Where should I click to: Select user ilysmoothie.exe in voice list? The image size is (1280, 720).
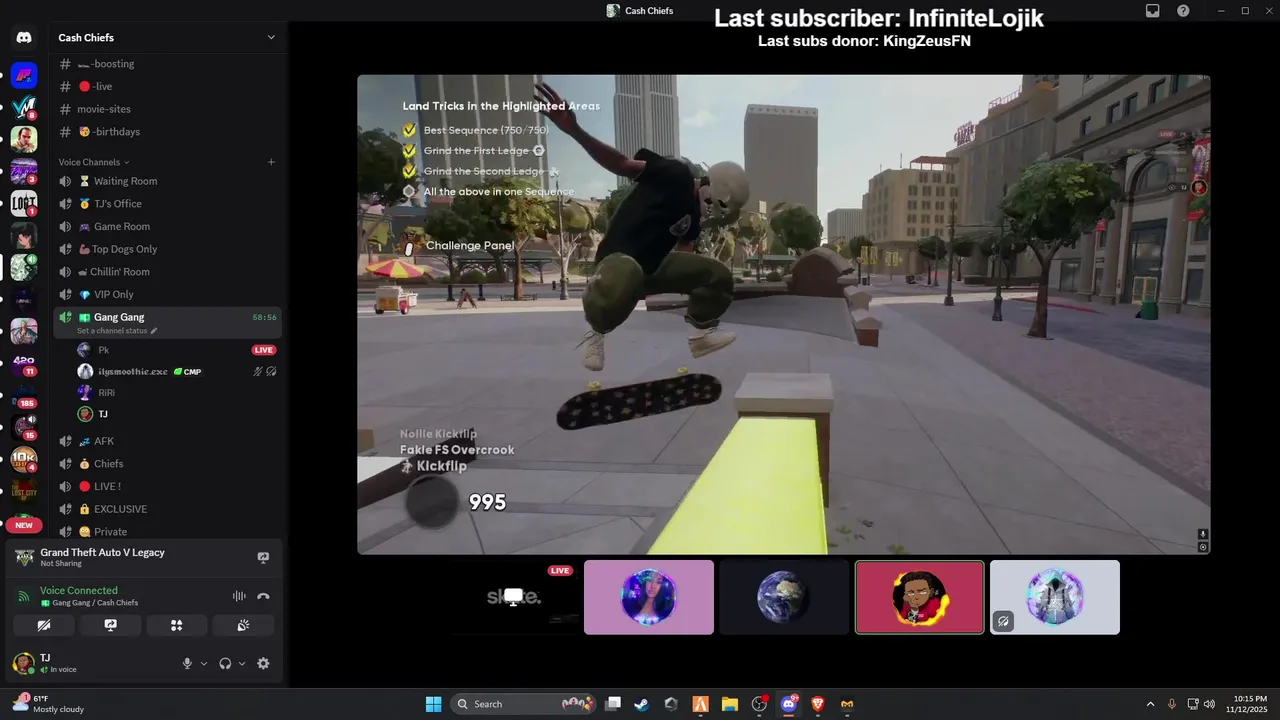[176, 371]
